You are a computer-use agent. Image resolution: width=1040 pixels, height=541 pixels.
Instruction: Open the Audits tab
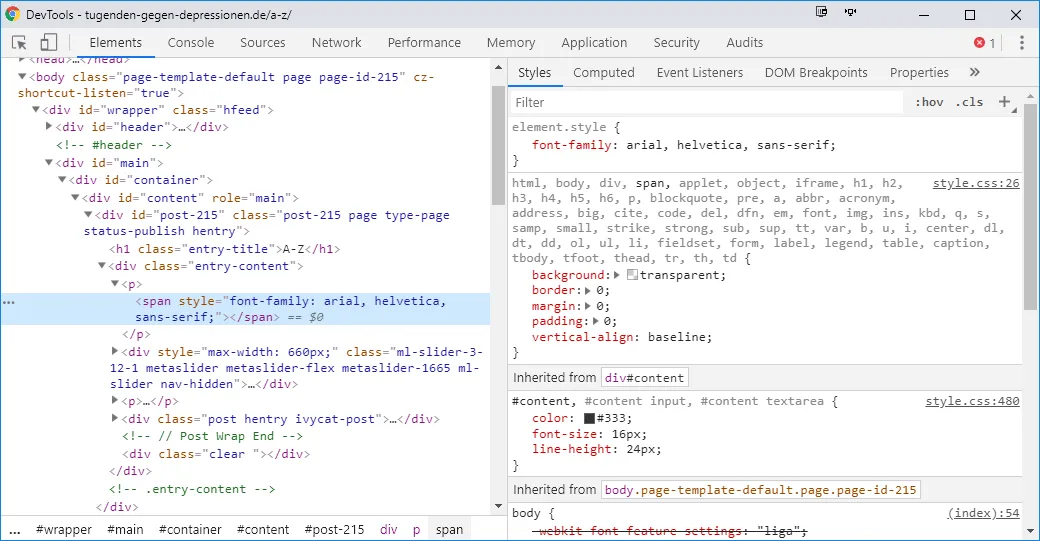coord(744,42)
